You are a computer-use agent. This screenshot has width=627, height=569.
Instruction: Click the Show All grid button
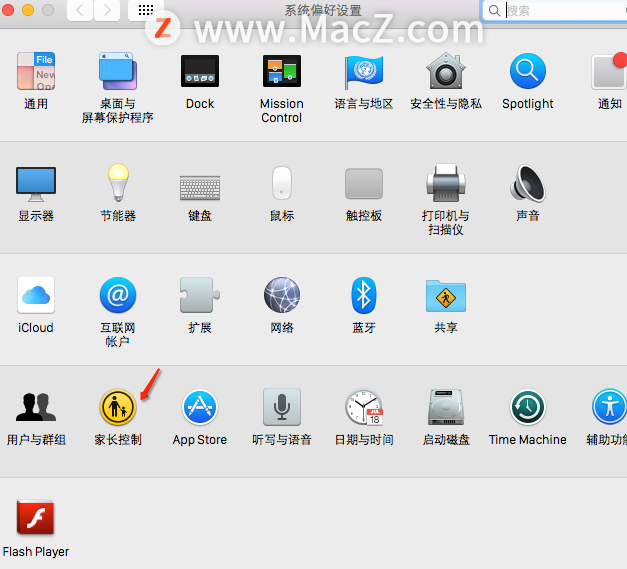146,10
